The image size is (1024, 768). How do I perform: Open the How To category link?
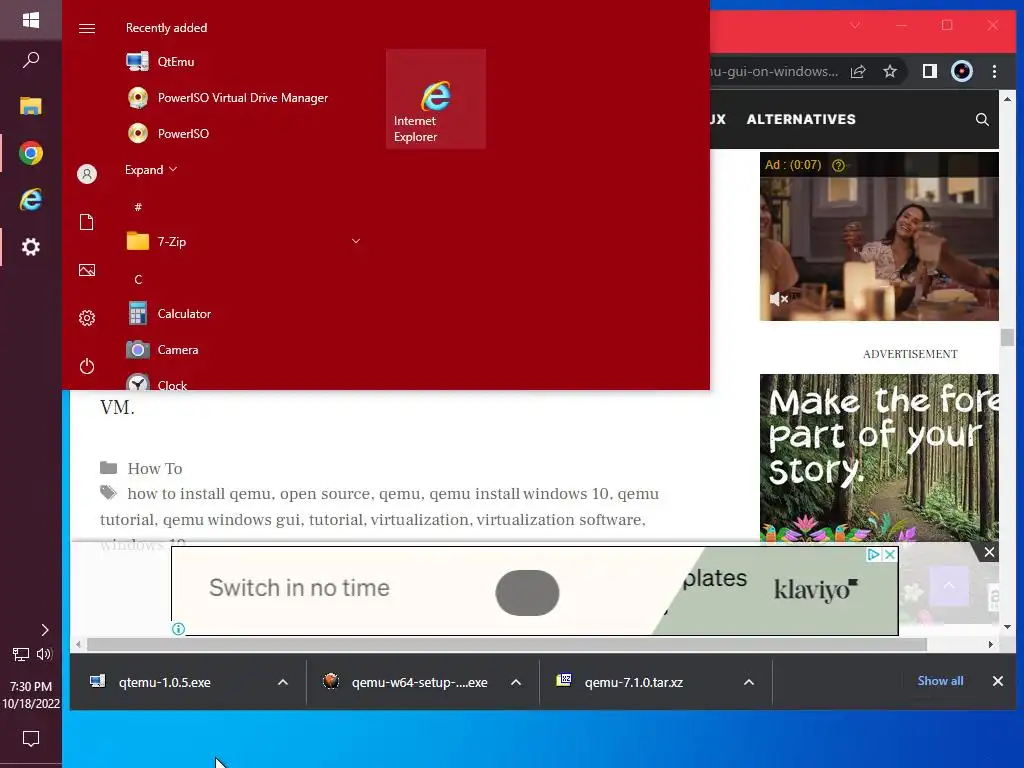155,468
